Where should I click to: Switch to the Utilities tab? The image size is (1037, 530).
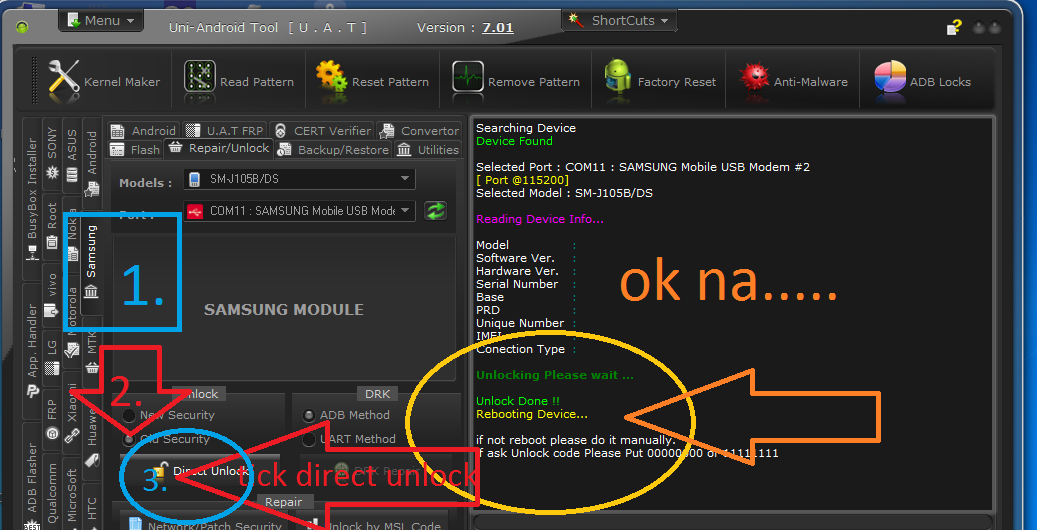[428, 150]
